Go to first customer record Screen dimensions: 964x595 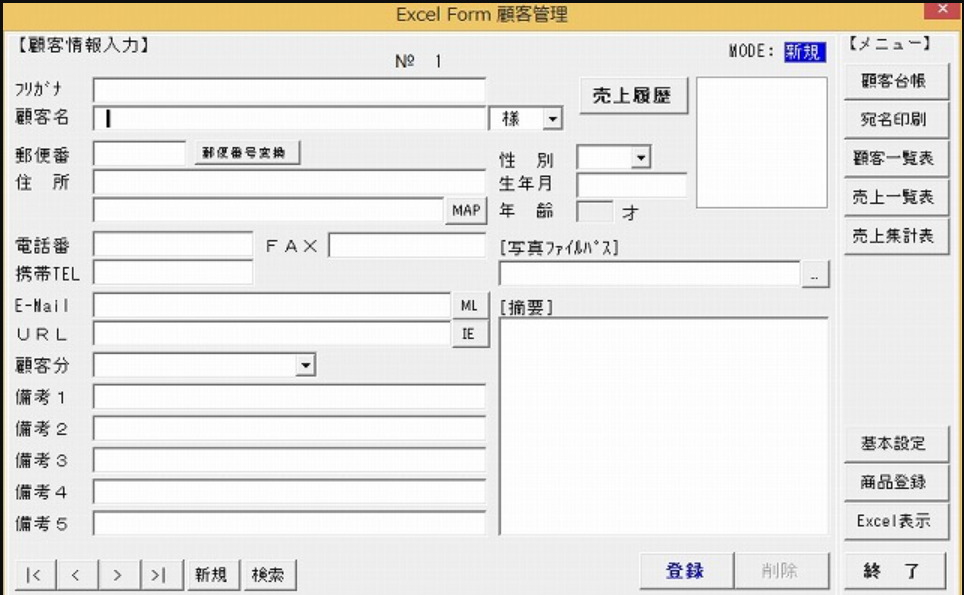coord(35,575)
